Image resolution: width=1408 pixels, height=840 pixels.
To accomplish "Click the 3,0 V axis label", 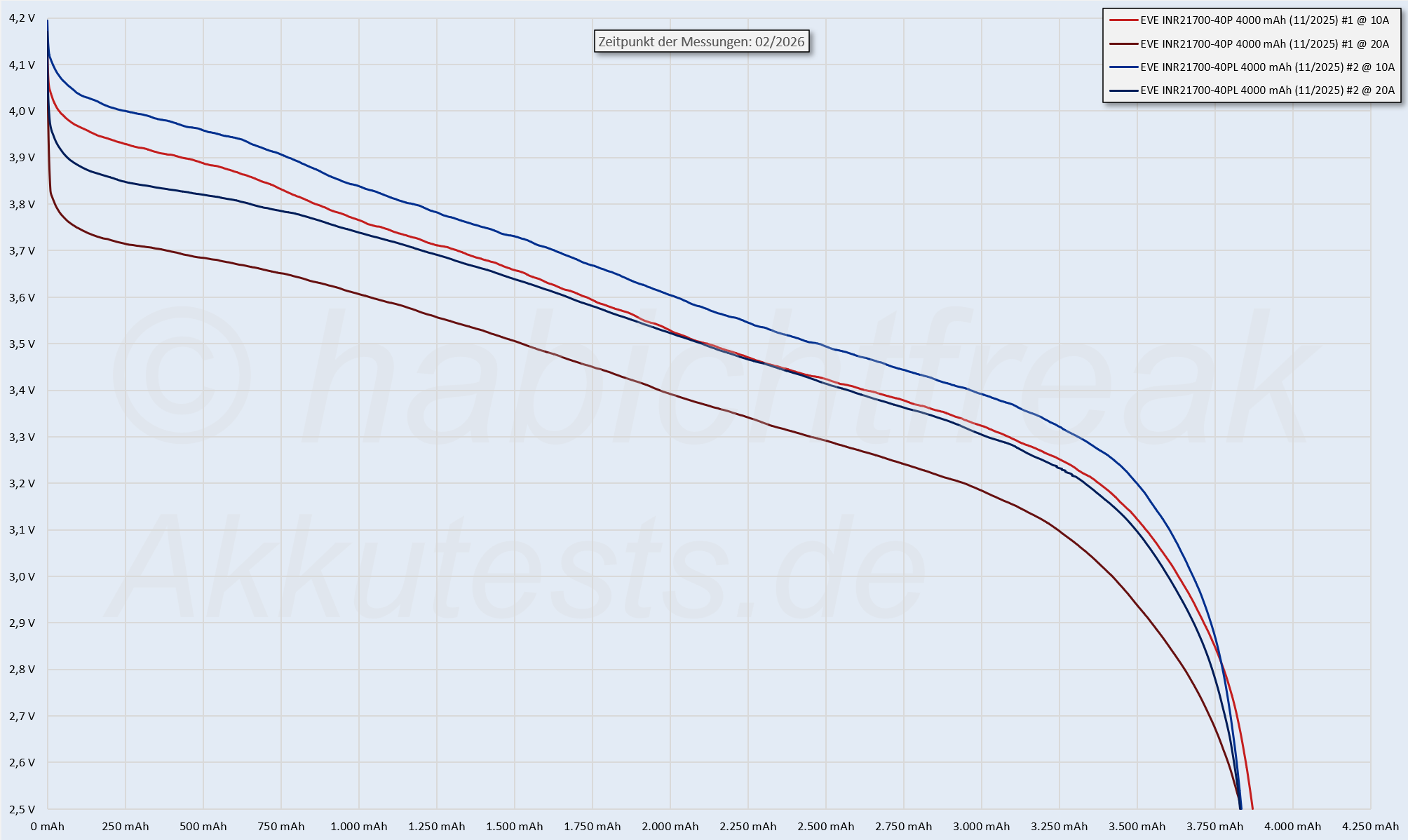I will 21,576.
